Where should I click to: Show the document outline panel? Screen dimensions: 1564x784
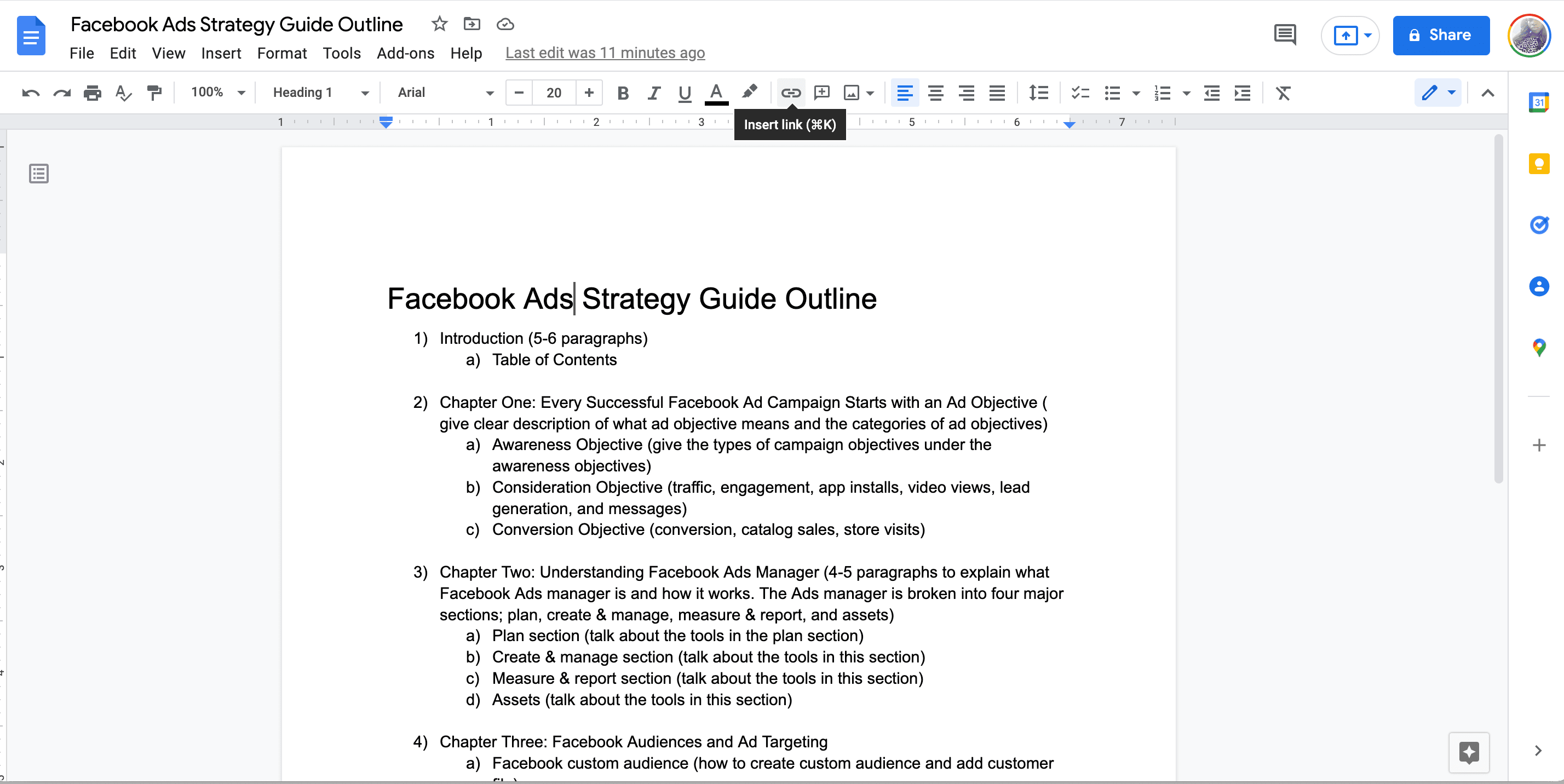[x=39, y=174]
